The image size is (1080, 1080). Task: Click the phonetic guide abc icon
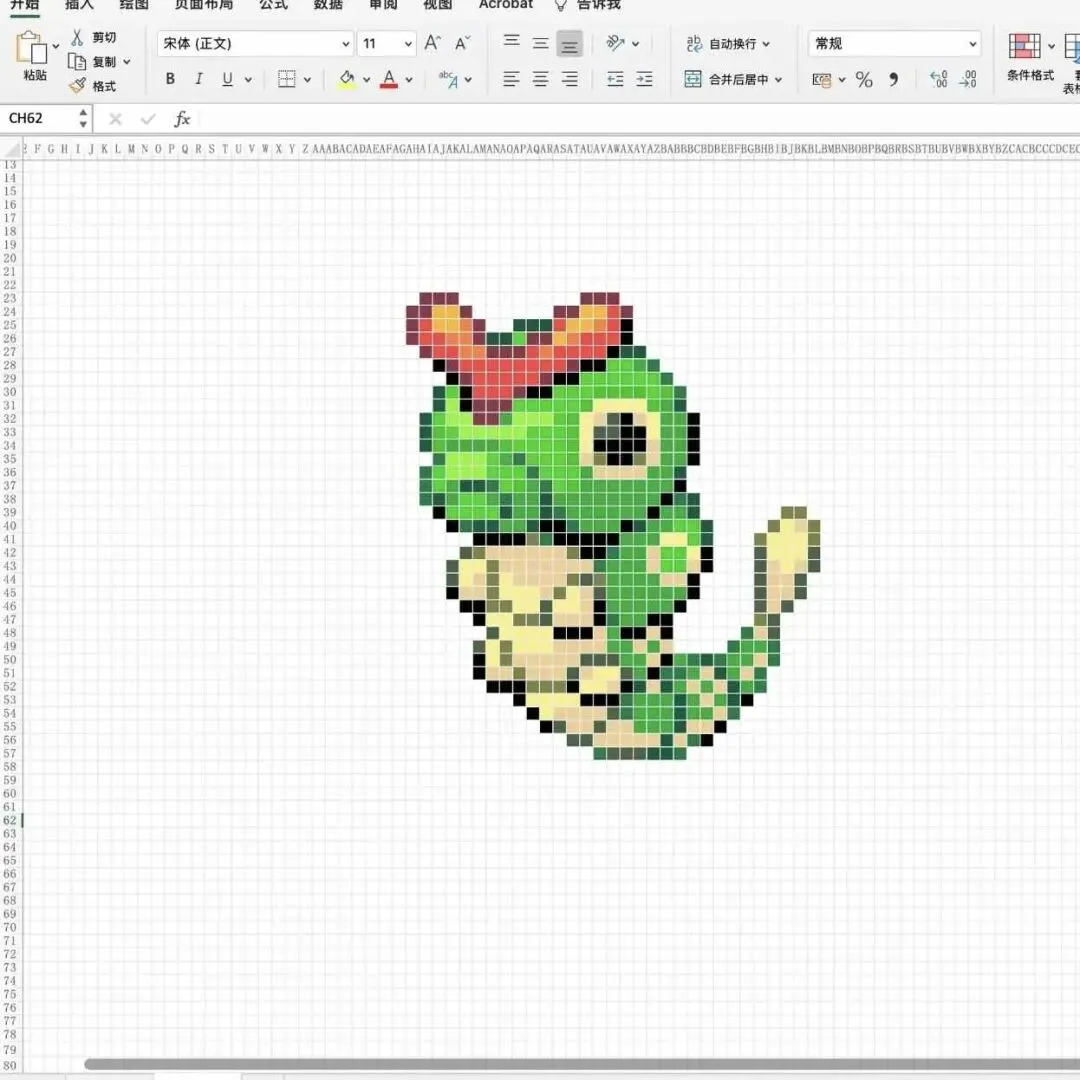[x=448, y=79]
